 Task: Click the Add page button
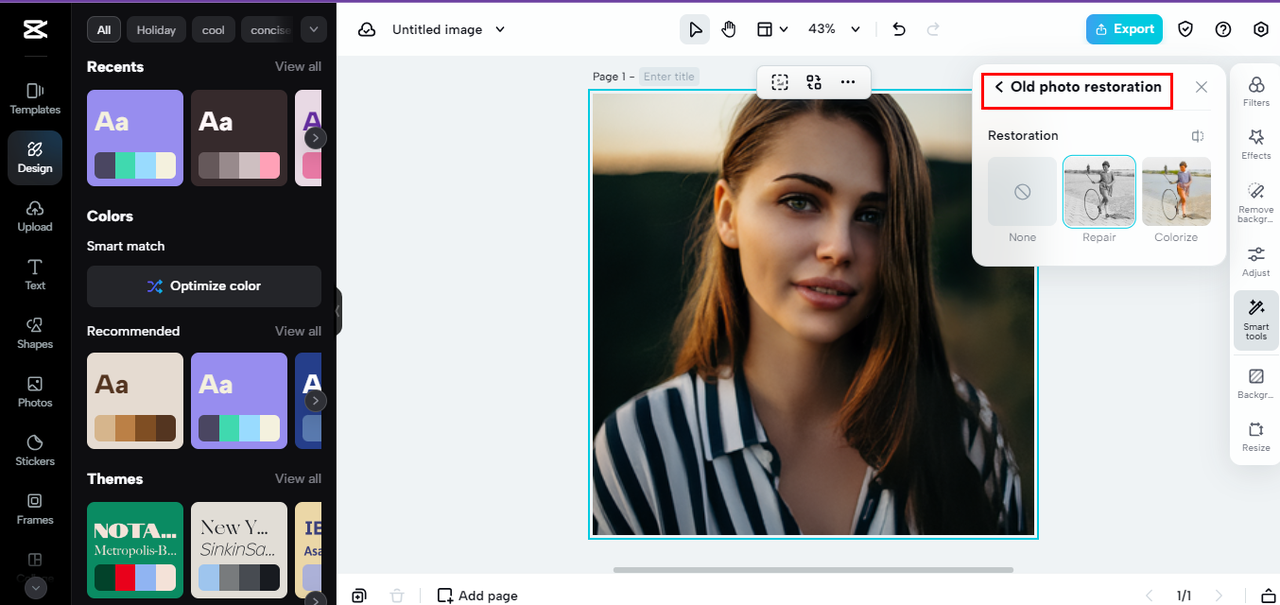click(x=478, y=595)
